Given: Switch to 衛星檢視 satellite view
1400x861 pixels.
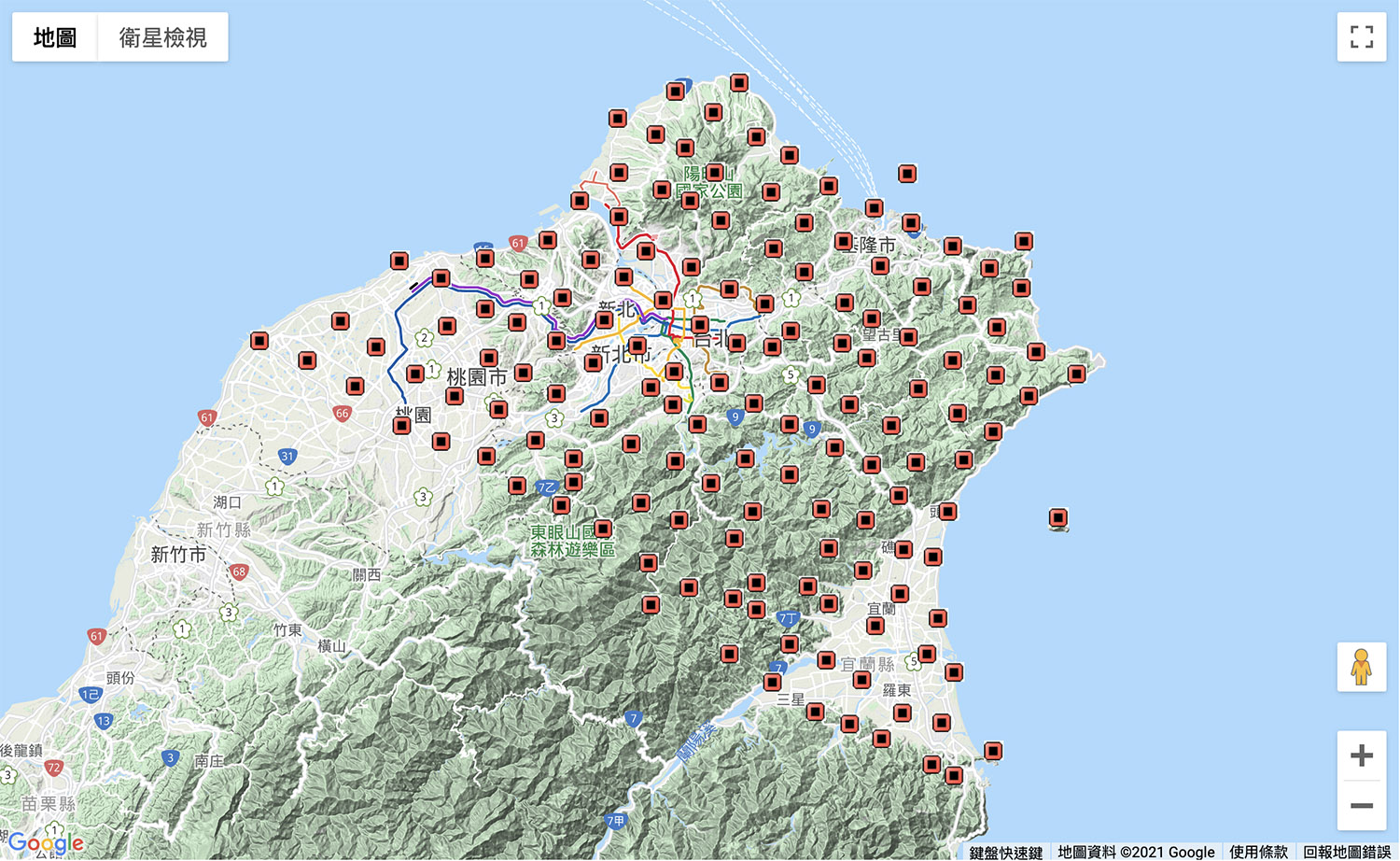Looking at the screenshot, I should tap(162, 37).
